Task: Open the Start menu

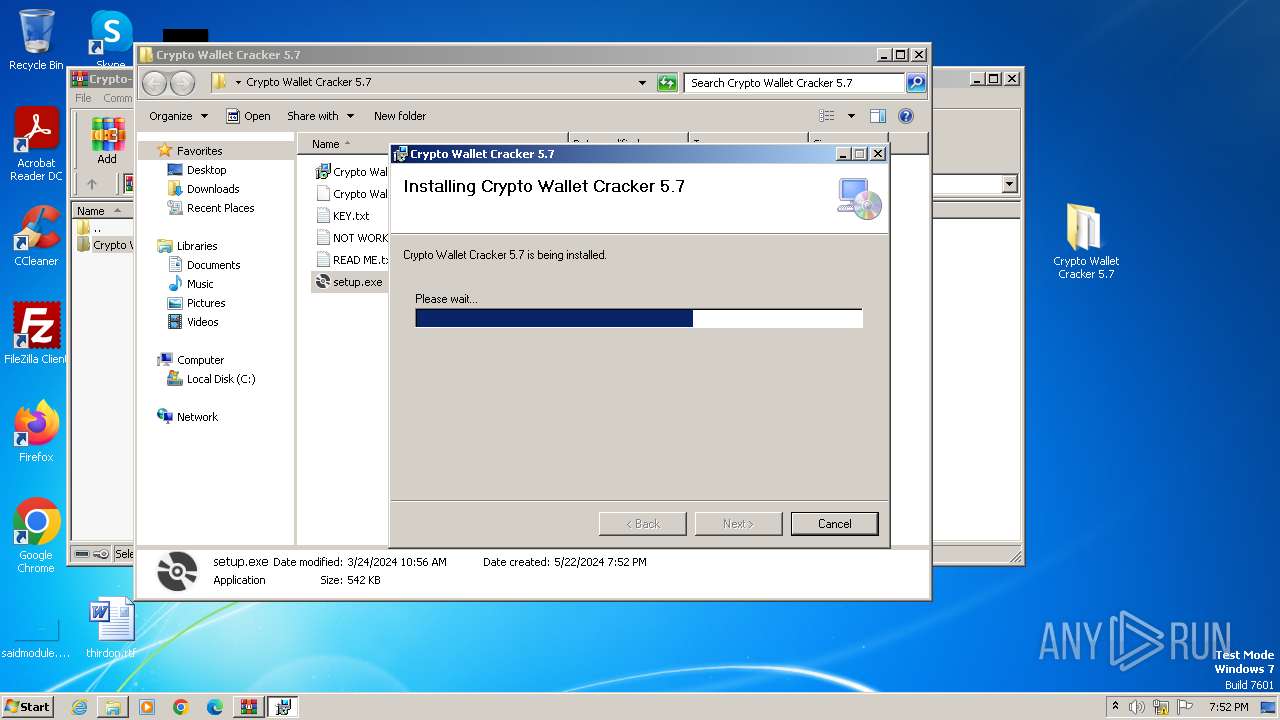Action: pyautogui.click(x=27, y=707)
